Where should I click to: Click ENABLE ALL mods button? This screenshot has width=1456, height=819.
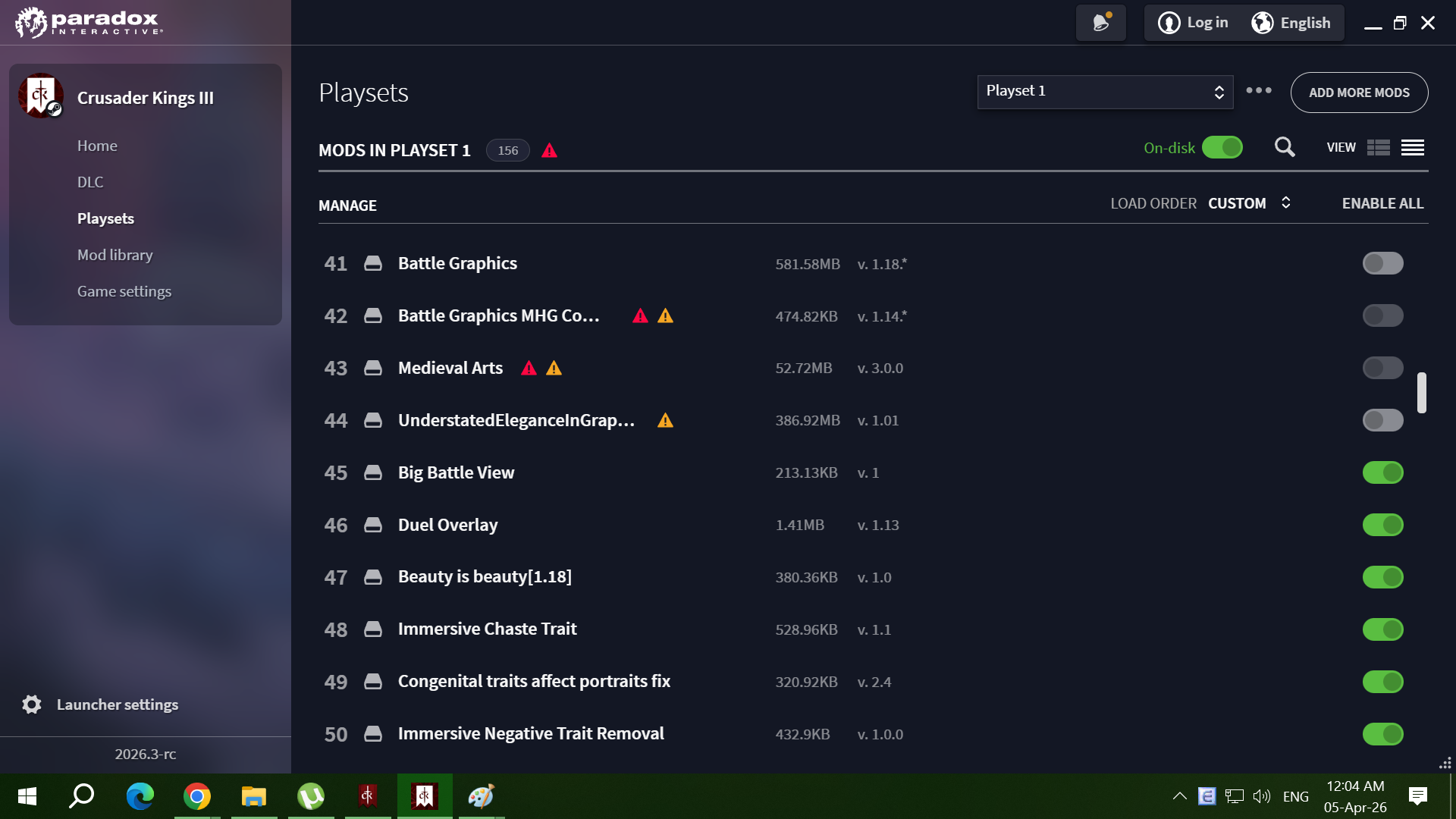[x=1382, y=203]
